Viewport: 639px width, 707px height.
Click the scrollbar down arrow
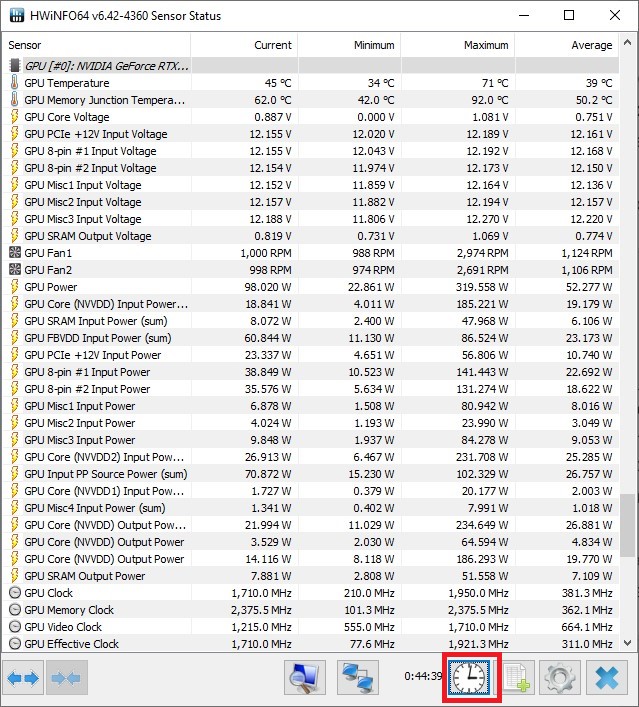(627, 643)
